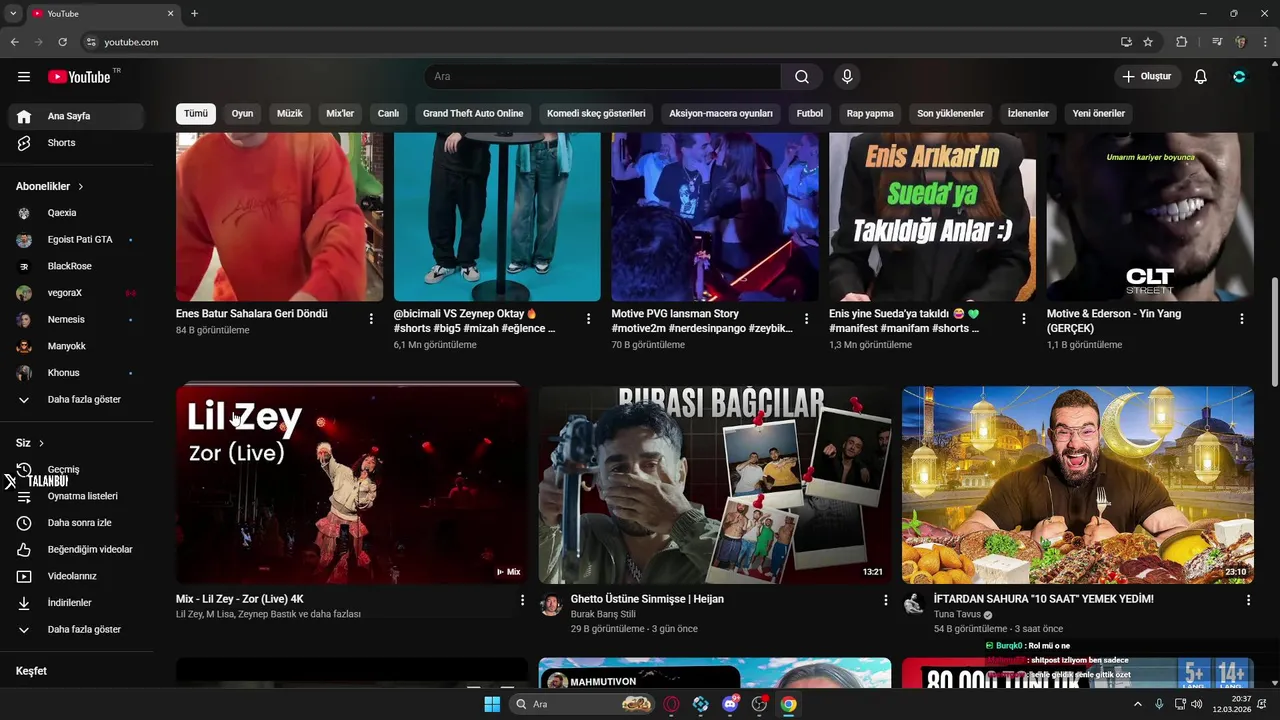Open Chrome extensions puzzle icon
The image size is (1280, 720).
(1182, 42)
